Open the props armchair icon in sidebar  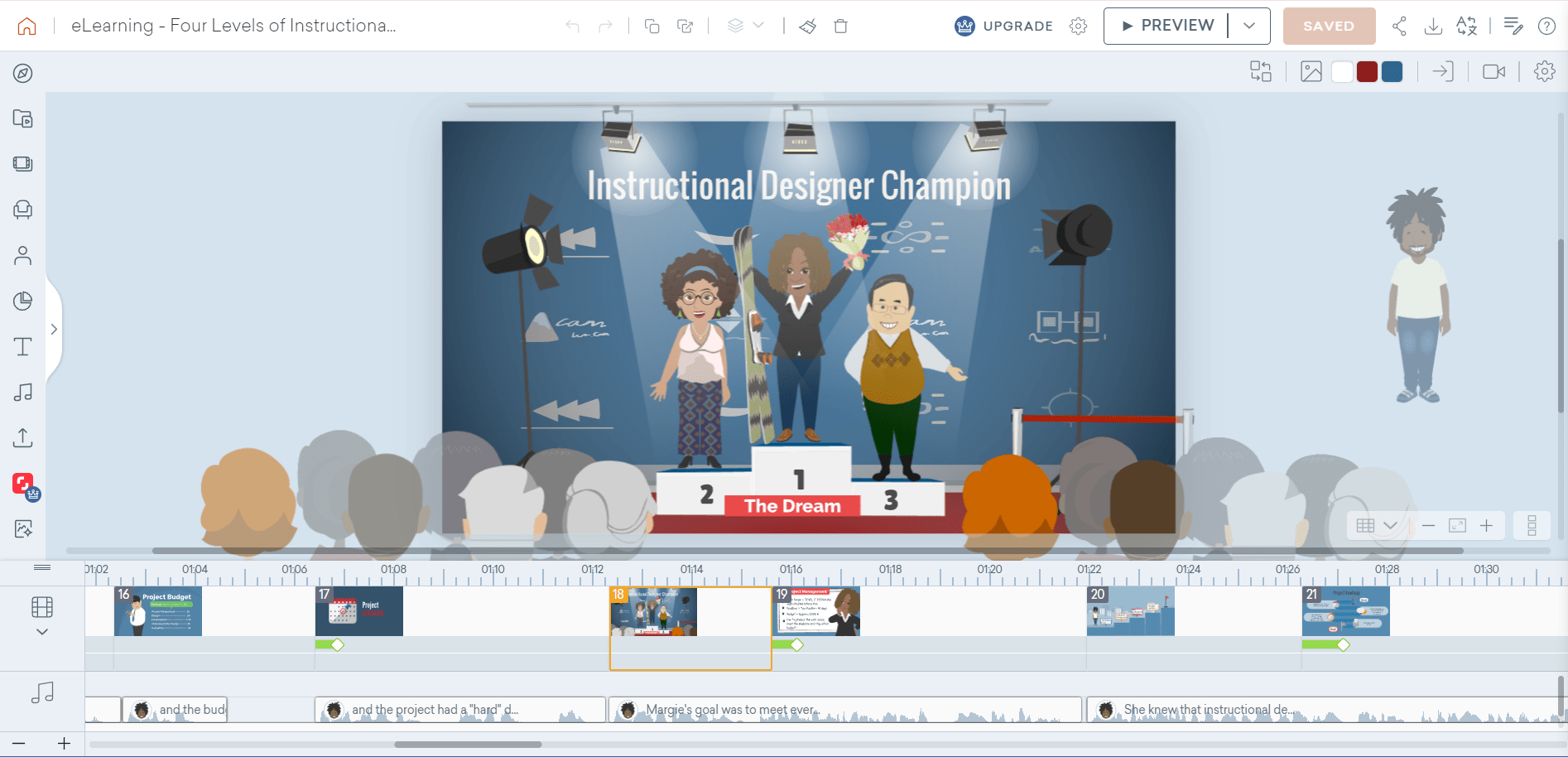(23, 210)
